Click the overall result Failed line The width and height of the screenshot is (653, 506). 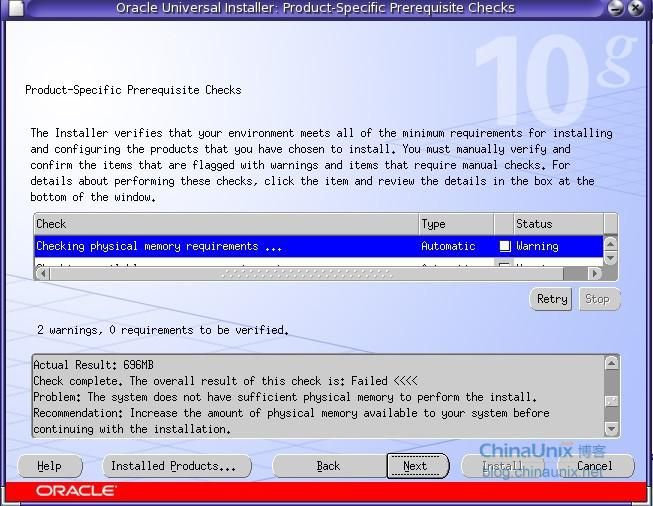coord(225,381)
